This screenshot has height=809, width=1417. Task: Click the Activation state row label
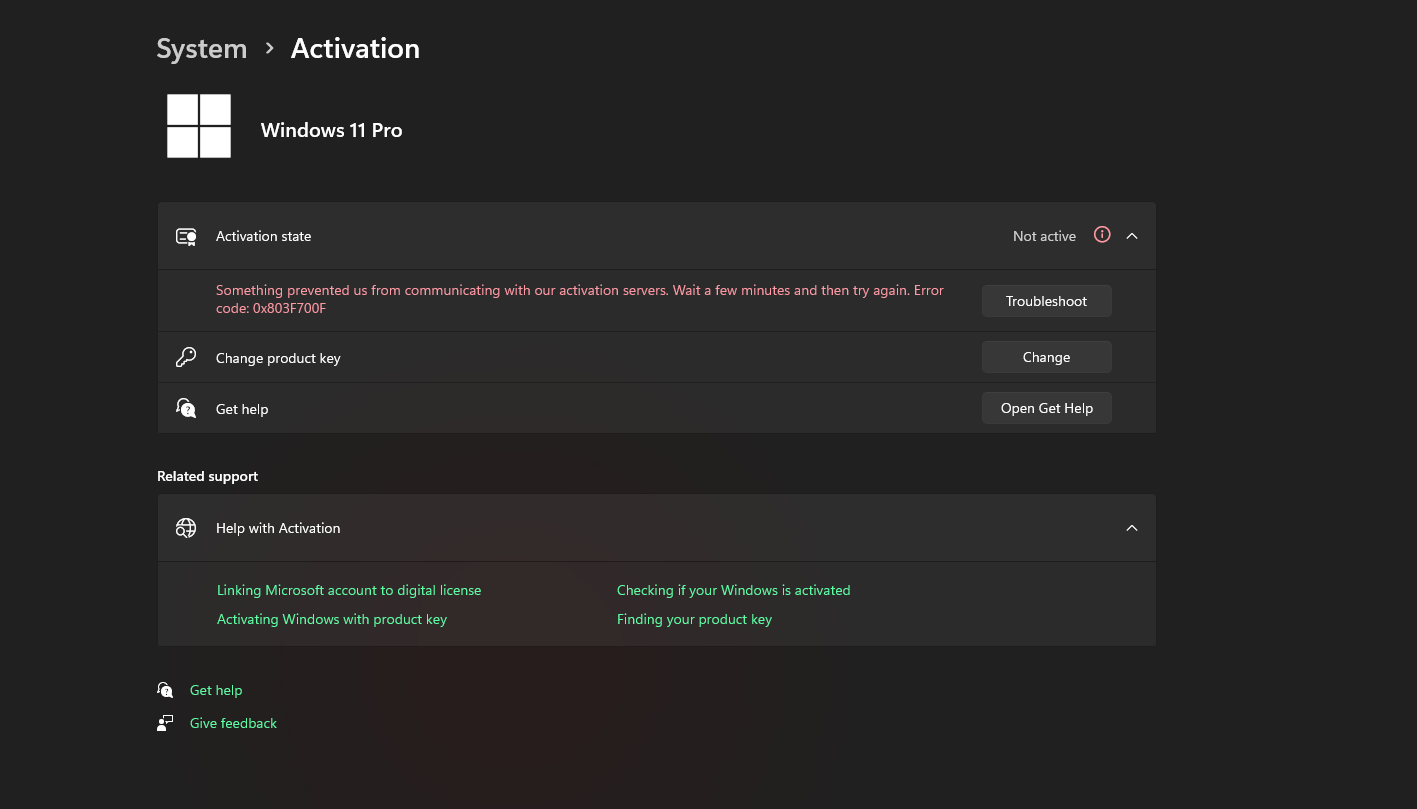263,236
